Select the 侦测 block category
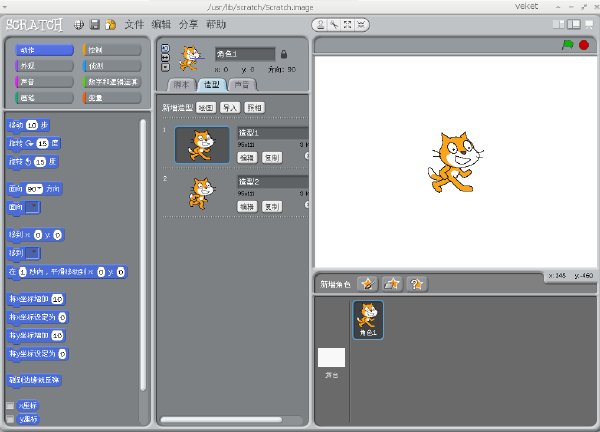The image size is (600, 432). [112, 66]
